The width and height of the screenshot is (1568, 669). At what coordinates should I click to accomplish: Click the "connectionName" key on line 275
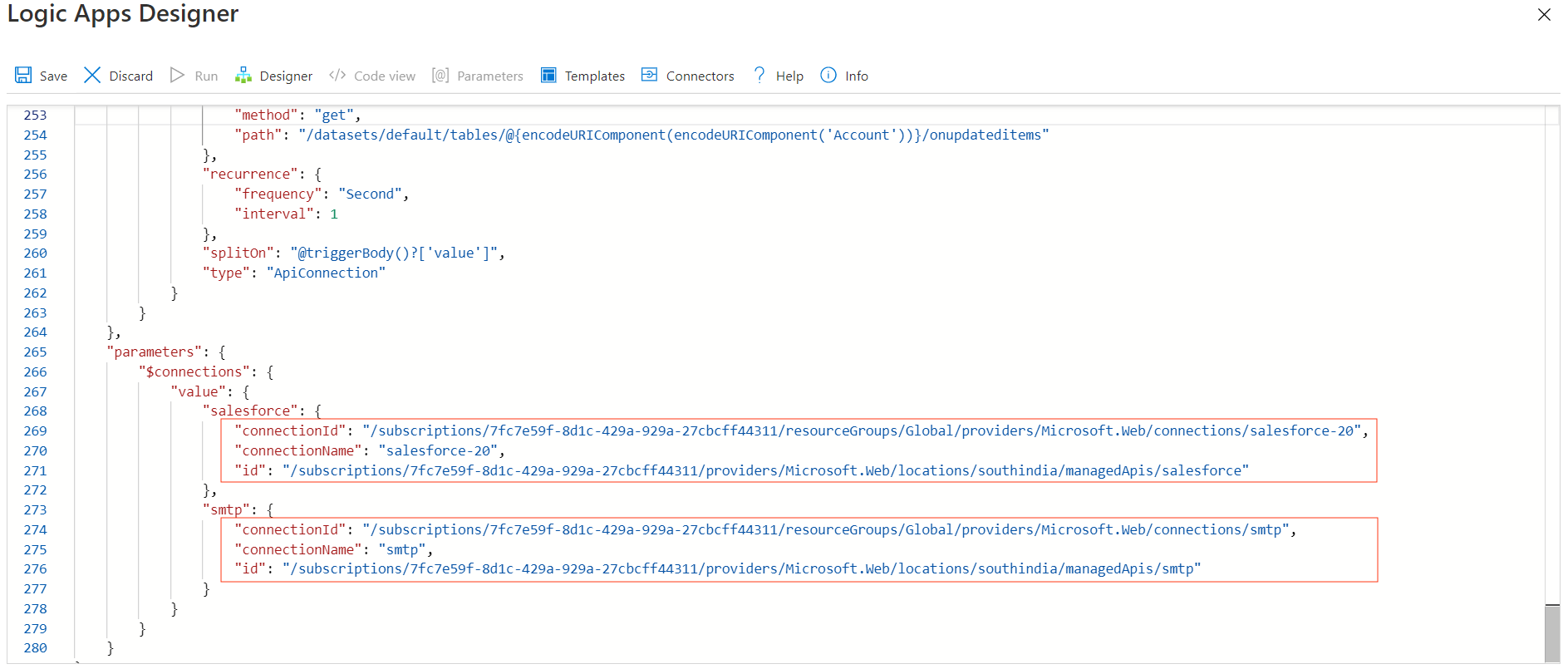click(x=297, y=549)
